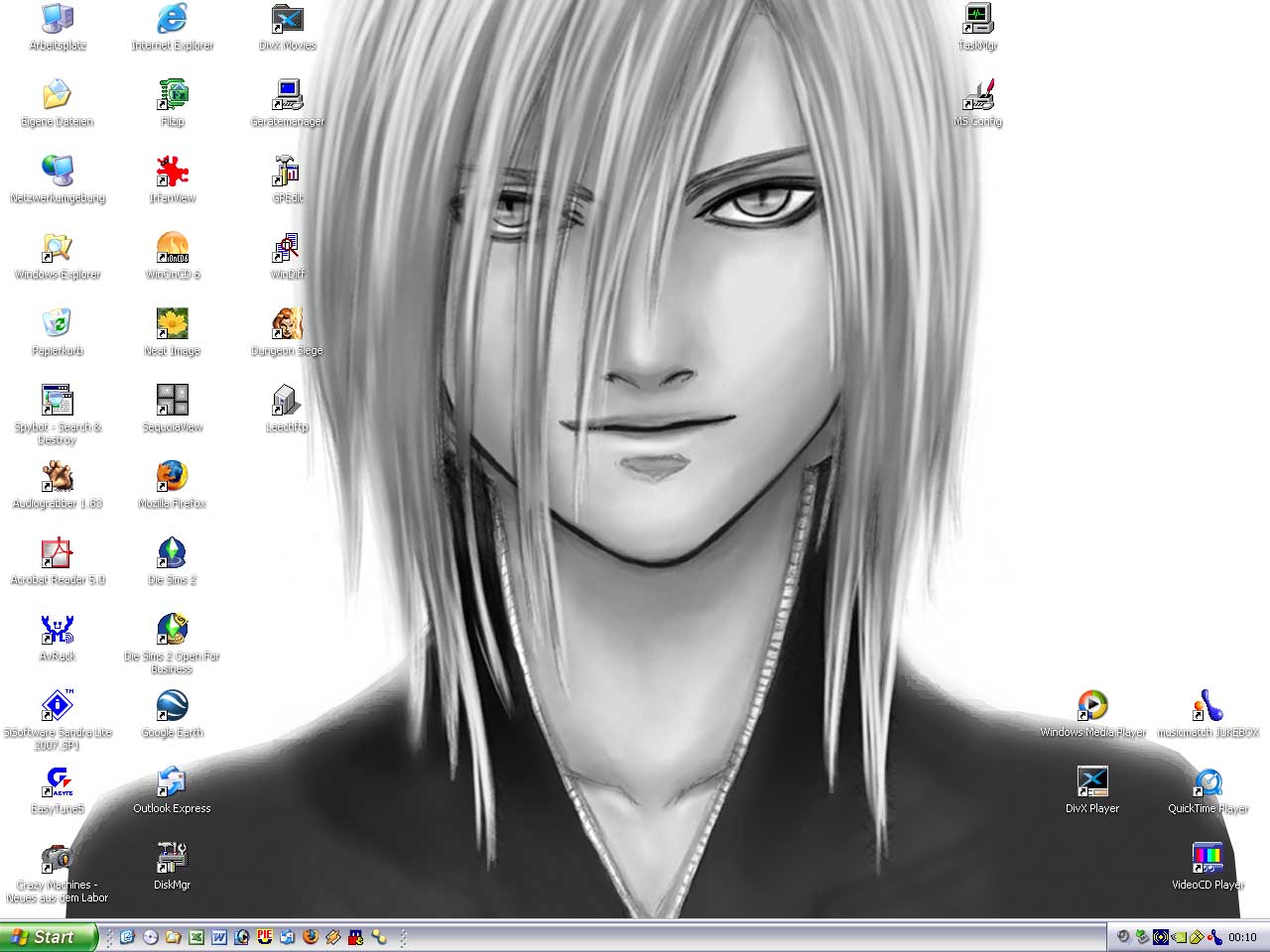
Task: Launch Excel from the Quick Launch bar
Action: point(195,936)
